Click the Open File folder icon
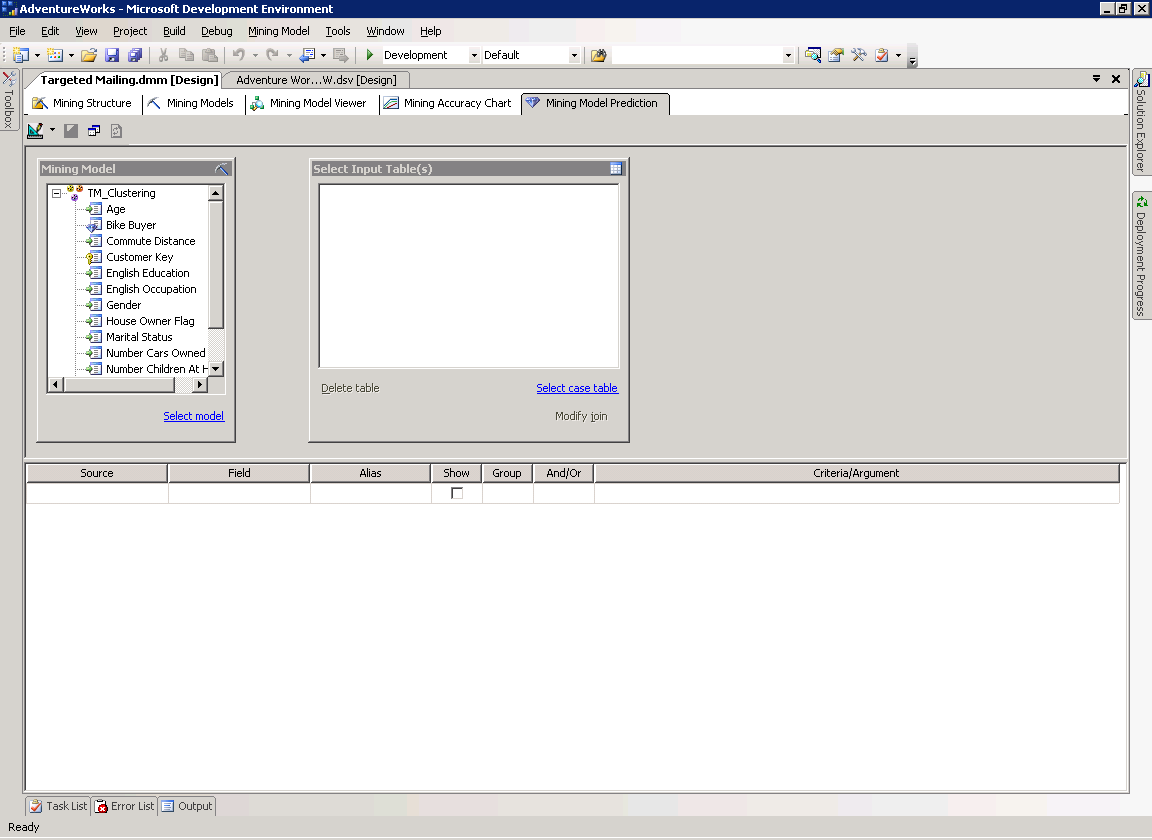 point(89,55)
